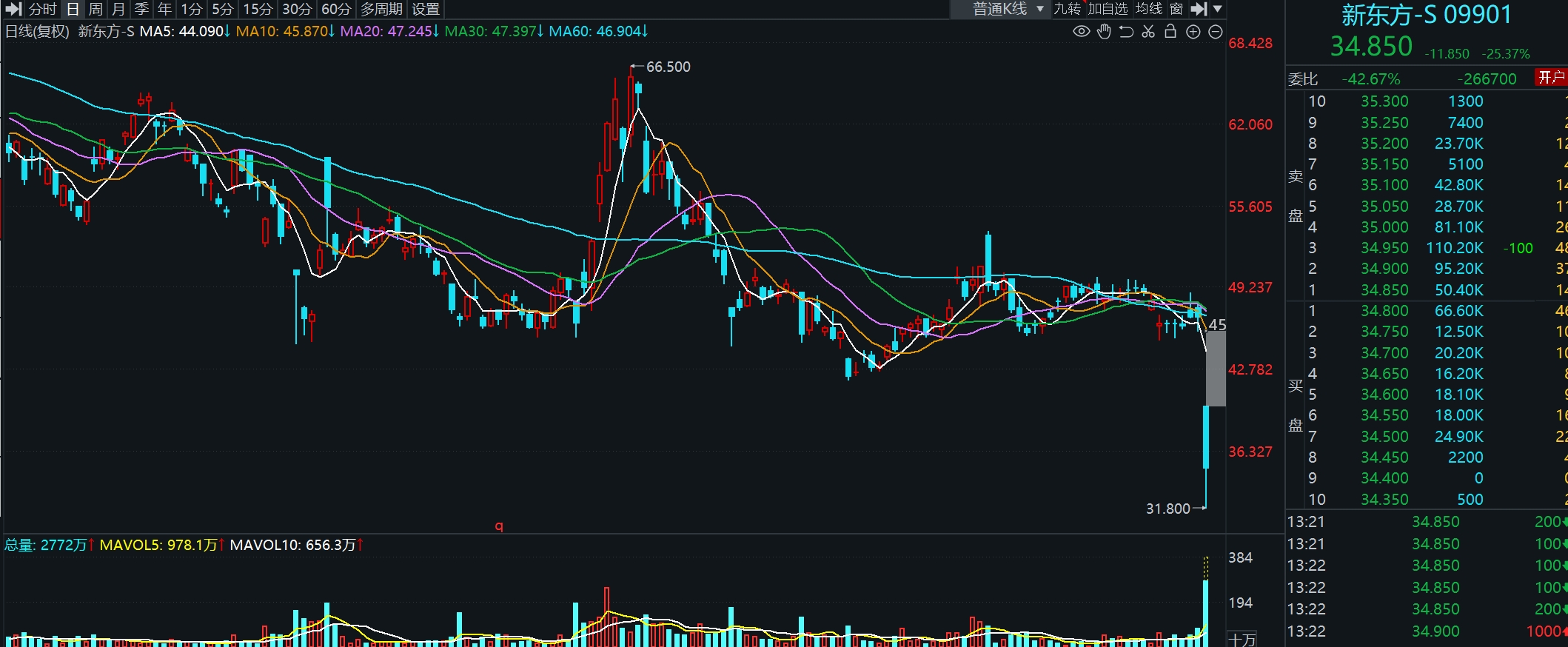Click the 日线(复权) adjustment label
Viewport: 1568px width, 647px height.
click(x=37, y=31)
